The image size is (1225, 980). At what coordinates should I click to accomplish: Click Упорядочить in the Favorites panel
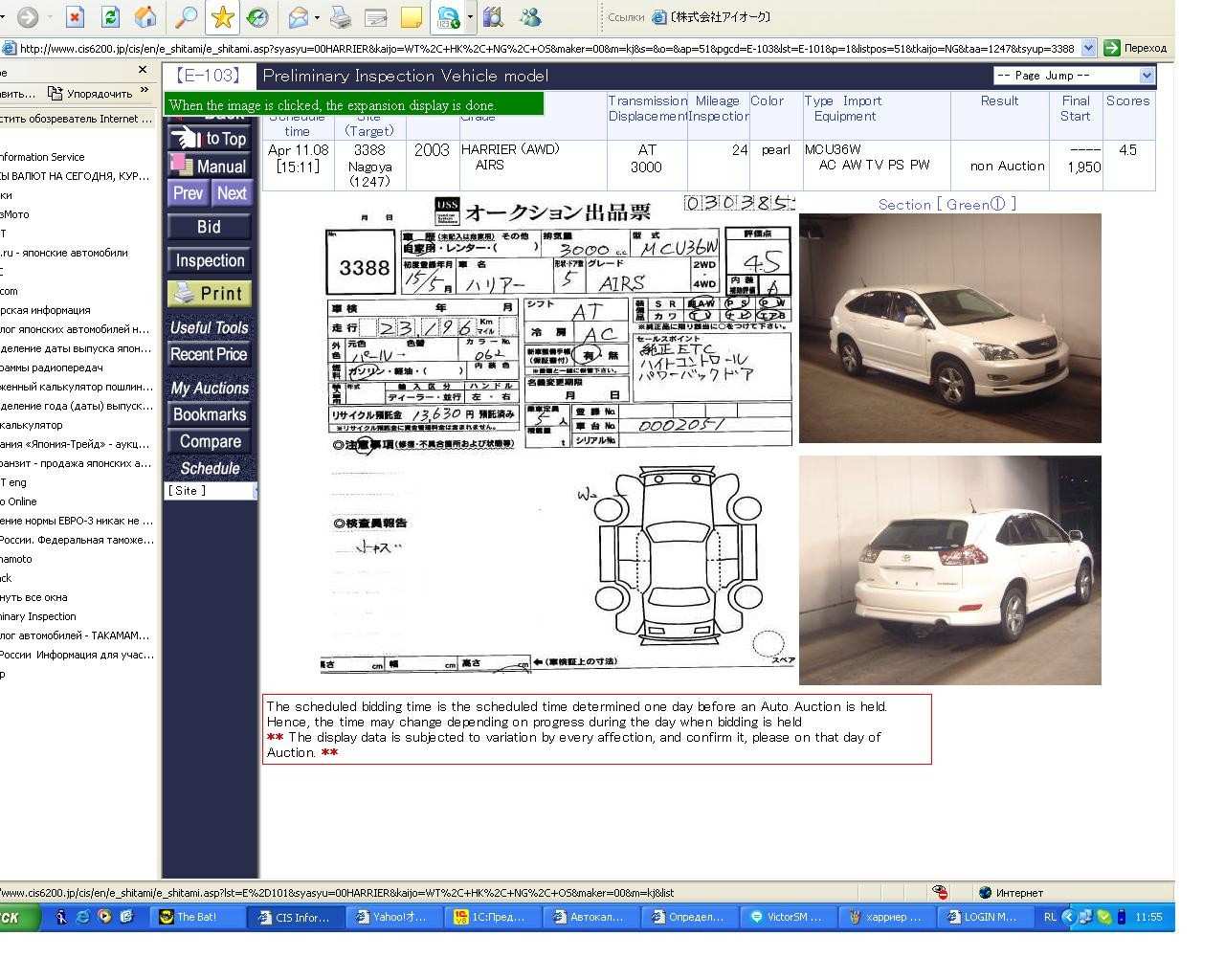click(91, 94)
